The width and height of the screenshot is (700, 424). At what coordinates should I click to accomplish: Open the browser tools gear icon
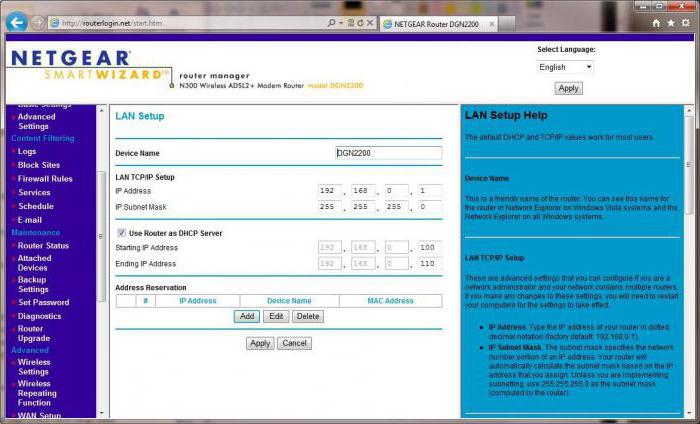pos(686,22)
